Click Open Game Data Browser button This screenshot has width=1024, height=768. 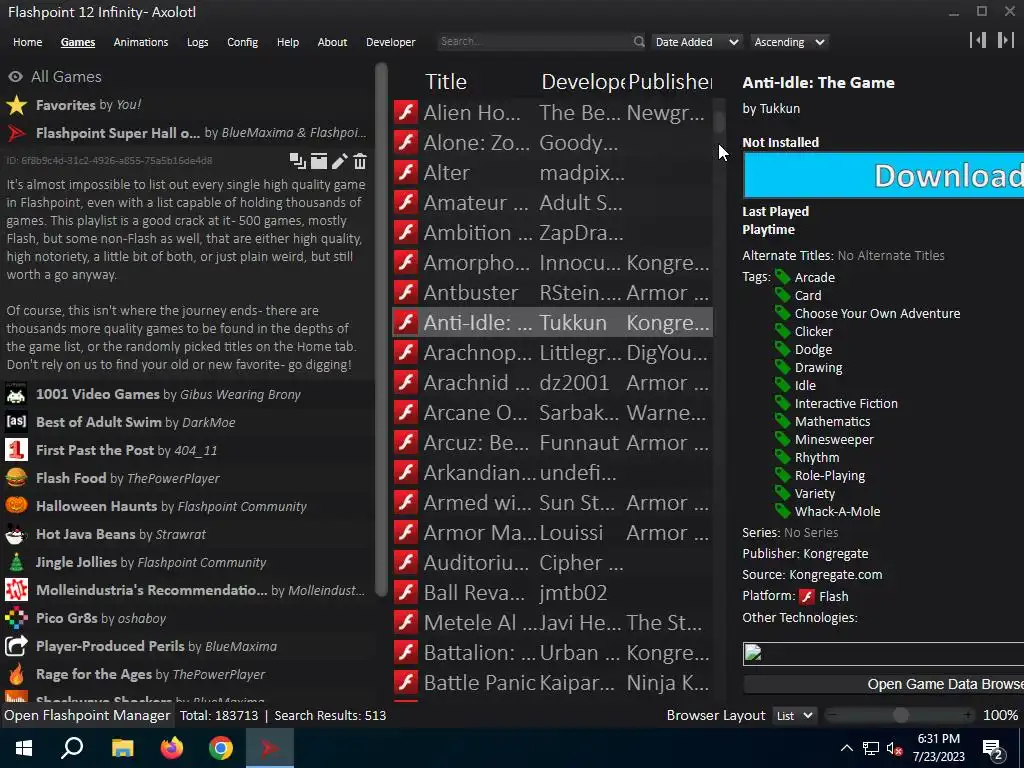(x=884, y=684)
